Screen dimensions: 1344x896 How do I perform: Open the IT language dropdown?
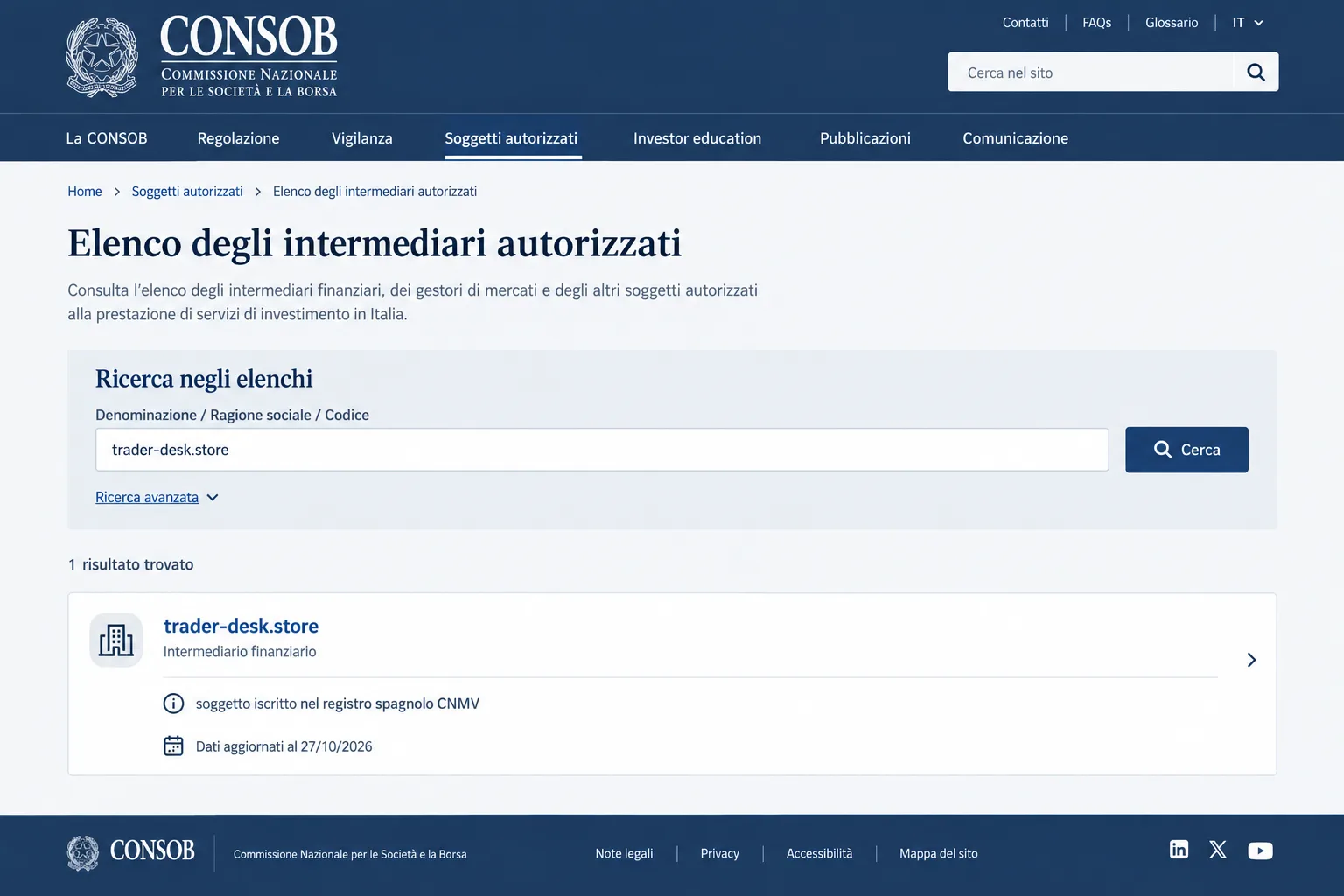(x=1248, y=23)
